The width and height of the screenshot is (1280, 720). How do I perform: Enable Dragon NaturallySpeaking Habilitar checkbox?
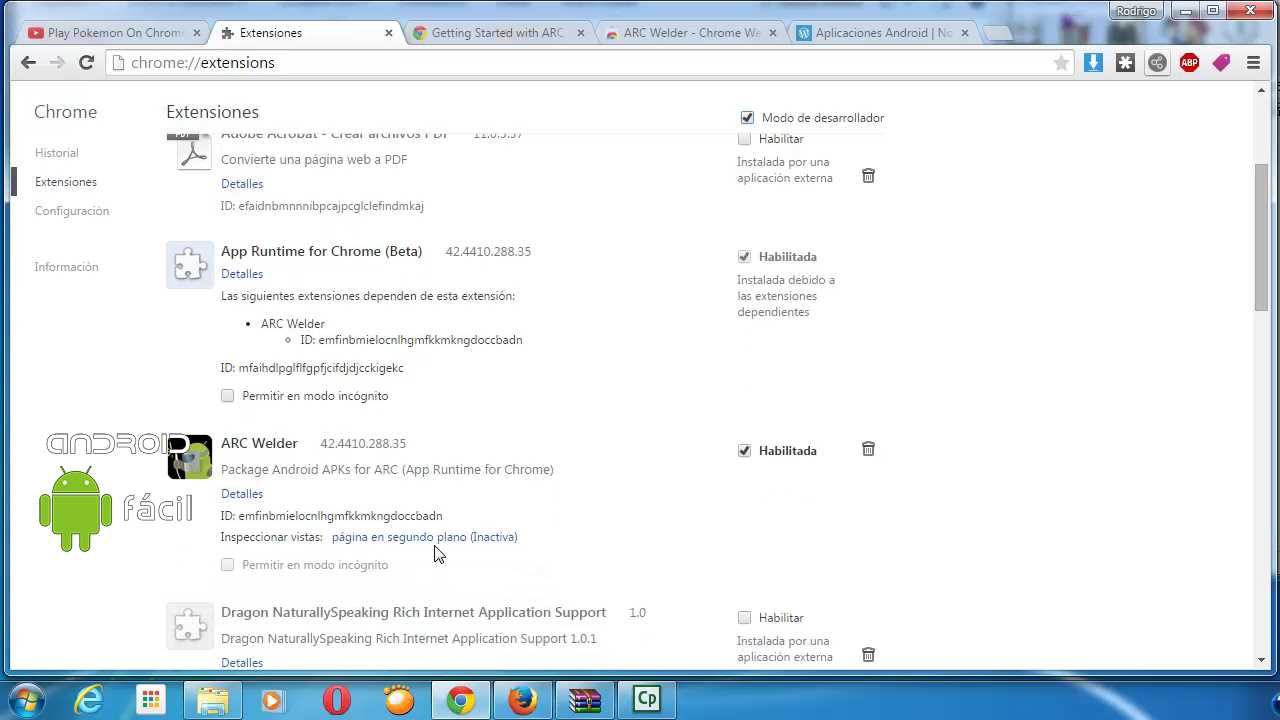(x=744, y=617)
